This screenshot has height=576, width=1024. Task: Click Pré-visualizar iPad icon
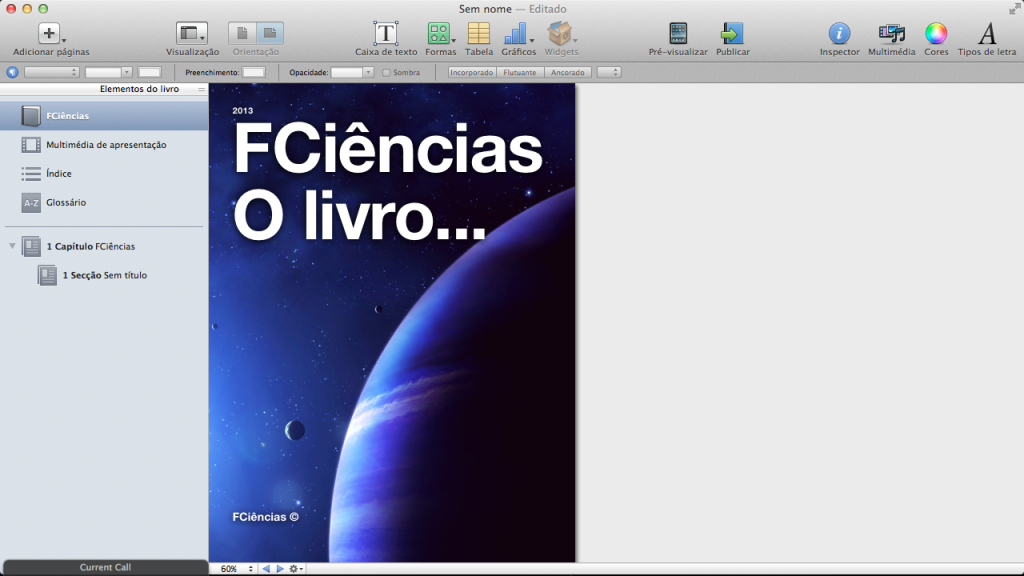(x=678, y=33)
